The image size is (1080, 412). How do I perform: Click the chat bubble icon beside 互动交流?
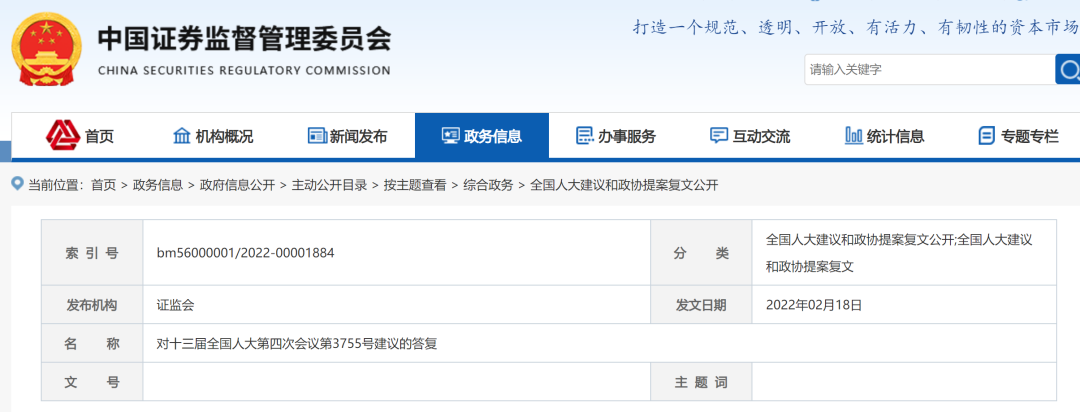(718, 136)
